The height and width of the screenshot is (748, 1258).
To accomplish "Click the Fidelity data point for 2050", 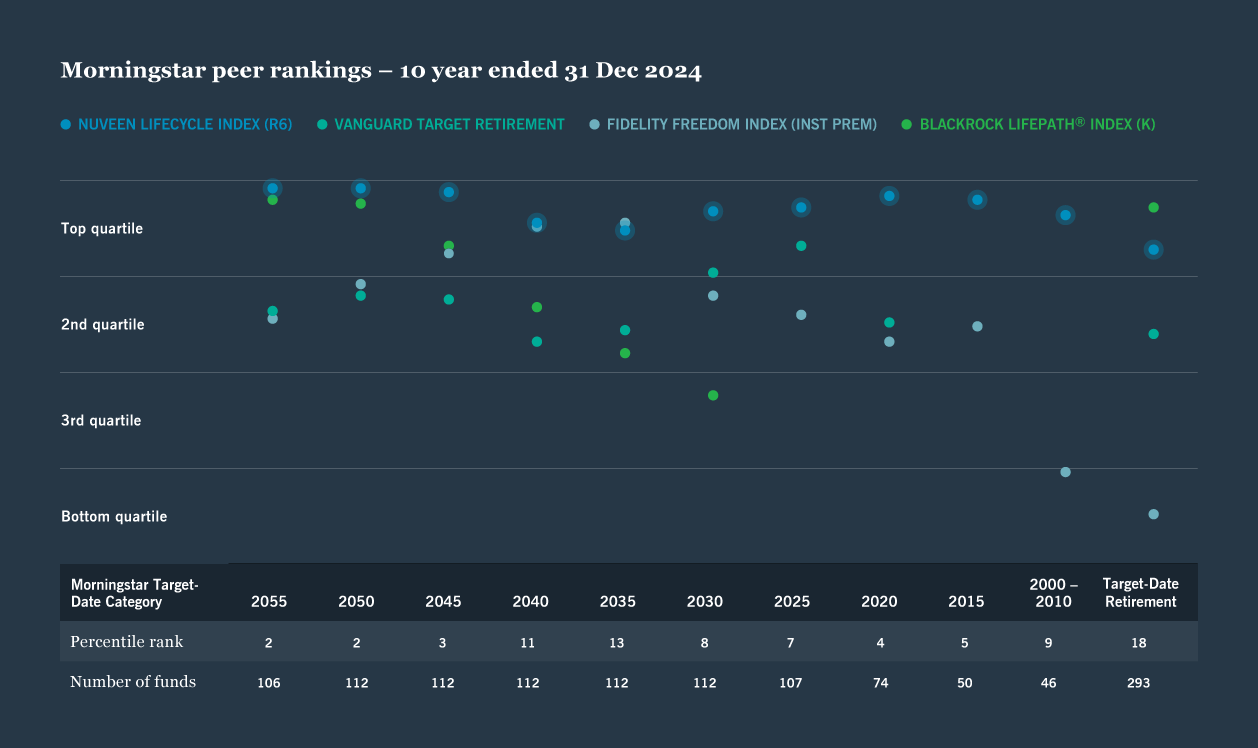I will pyautogui.click(x=360, y=284).
